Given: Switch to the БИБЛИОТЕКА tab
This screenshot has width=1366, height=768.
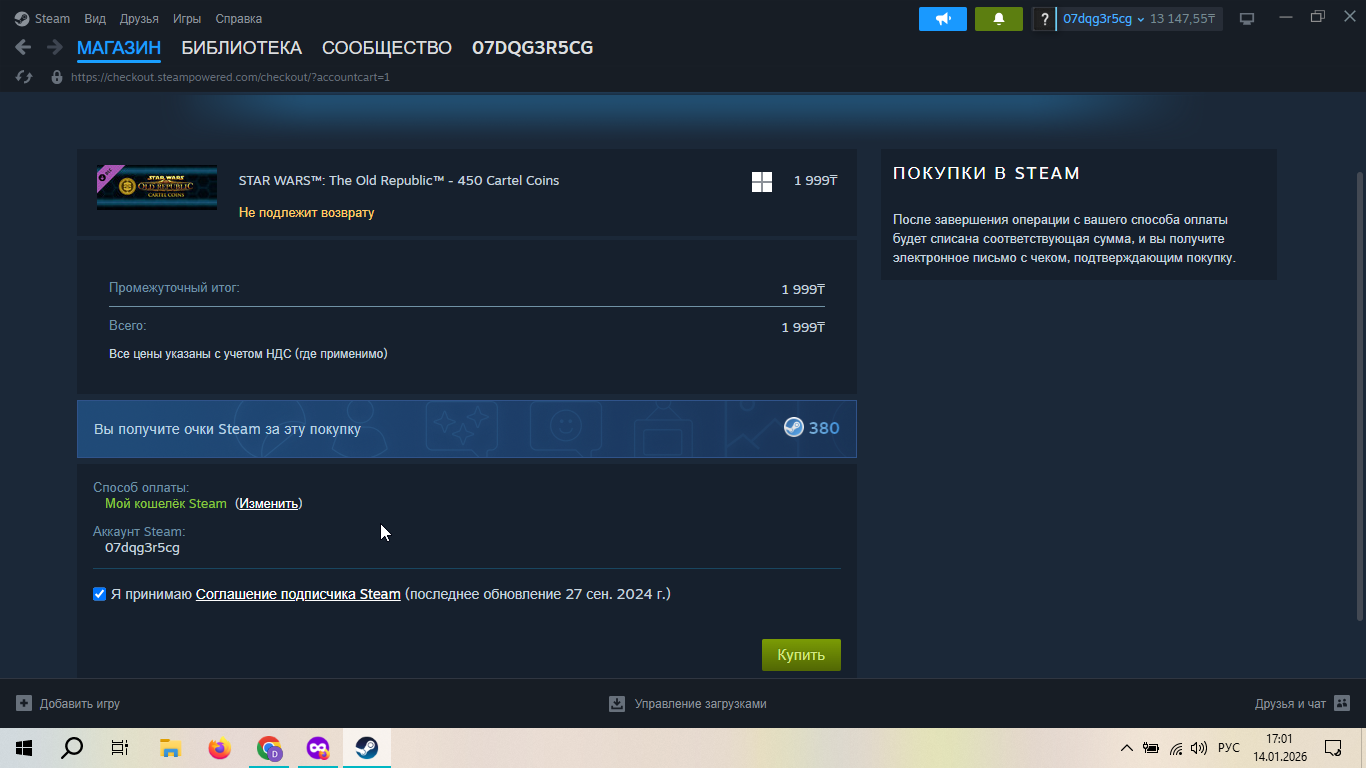Looking at the screenshot, I should [x=241, y=48].
